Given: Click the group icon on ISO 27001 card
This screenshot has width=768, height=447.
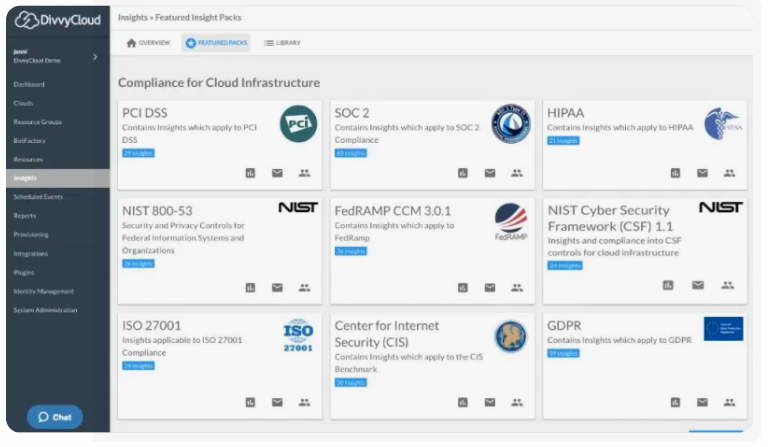Looking at the screenshot, I should point(304,402).
